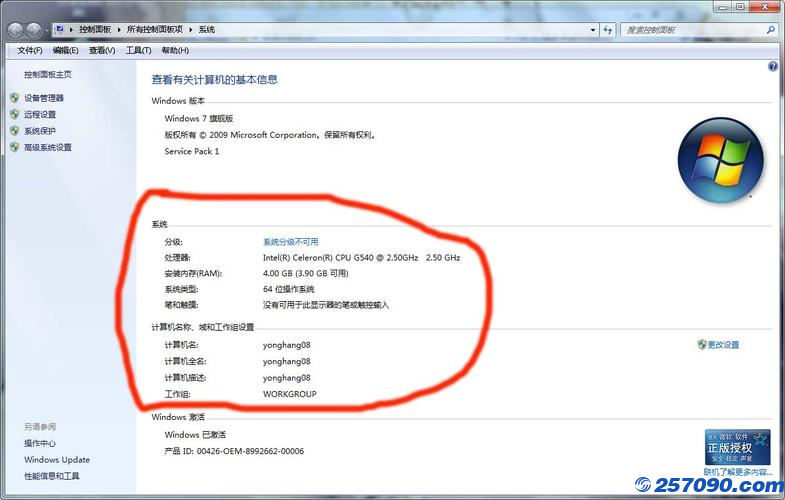Image resolution: width=785 pixels, height=500 pixels.
Task: Click the shield icon beside 更改设置
Action: (x=702, y=344)
